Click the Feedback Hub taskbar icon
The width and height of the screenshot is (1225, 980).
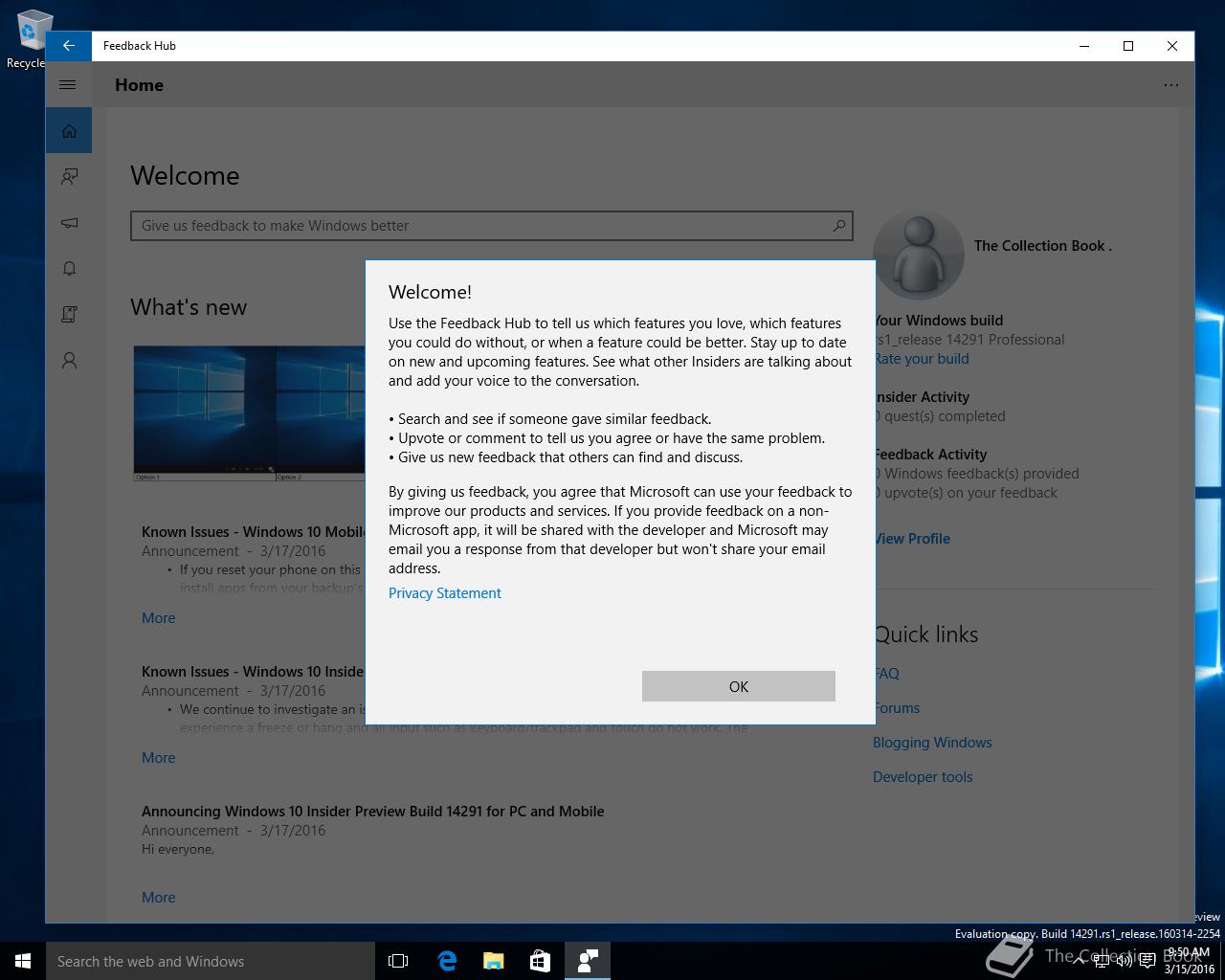(x=588, y=961)
